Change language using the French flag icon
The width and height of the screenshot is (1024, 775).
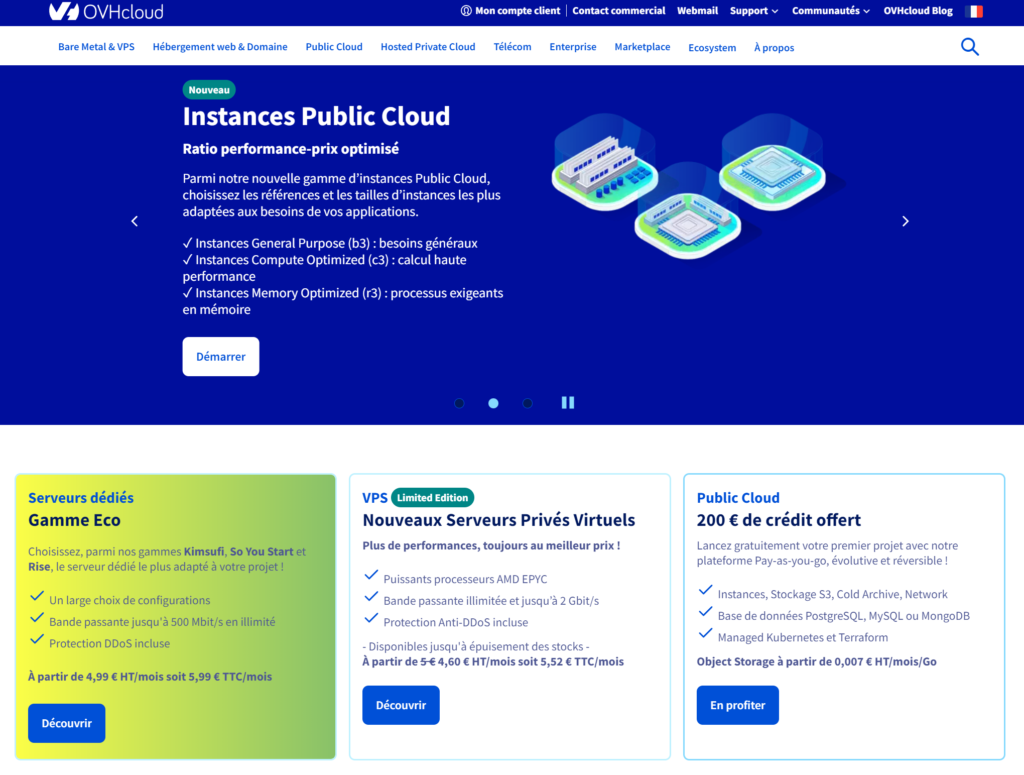[x=973, y=11]
